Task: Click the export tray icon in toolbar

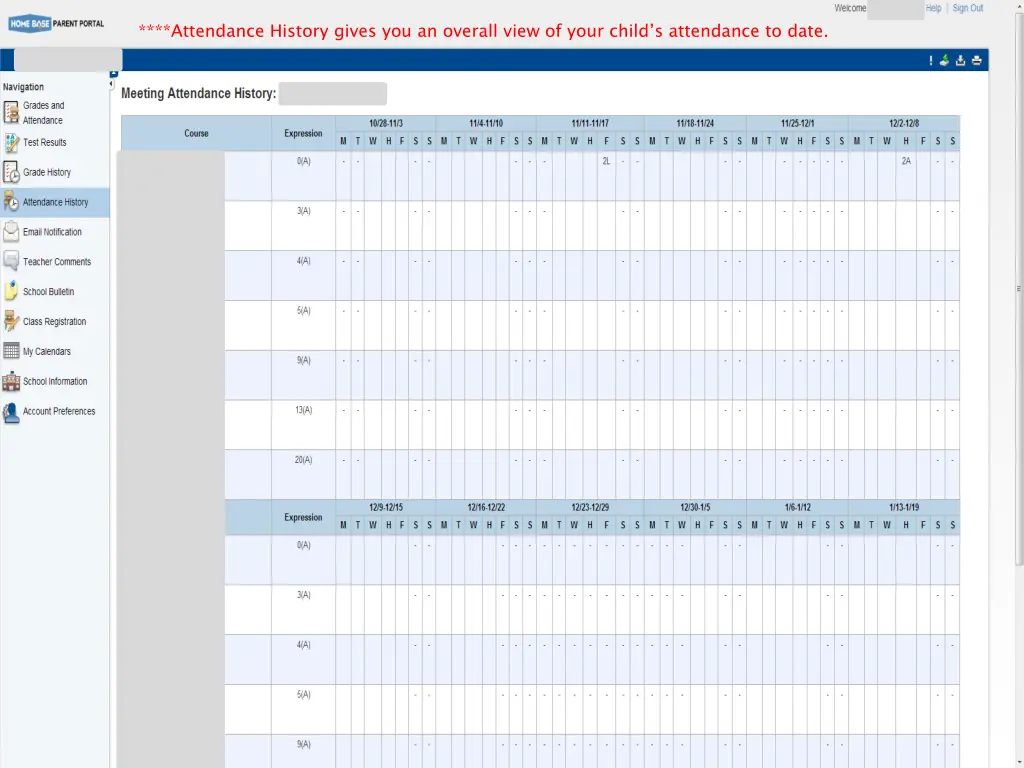Action: (x=961, y=60)
